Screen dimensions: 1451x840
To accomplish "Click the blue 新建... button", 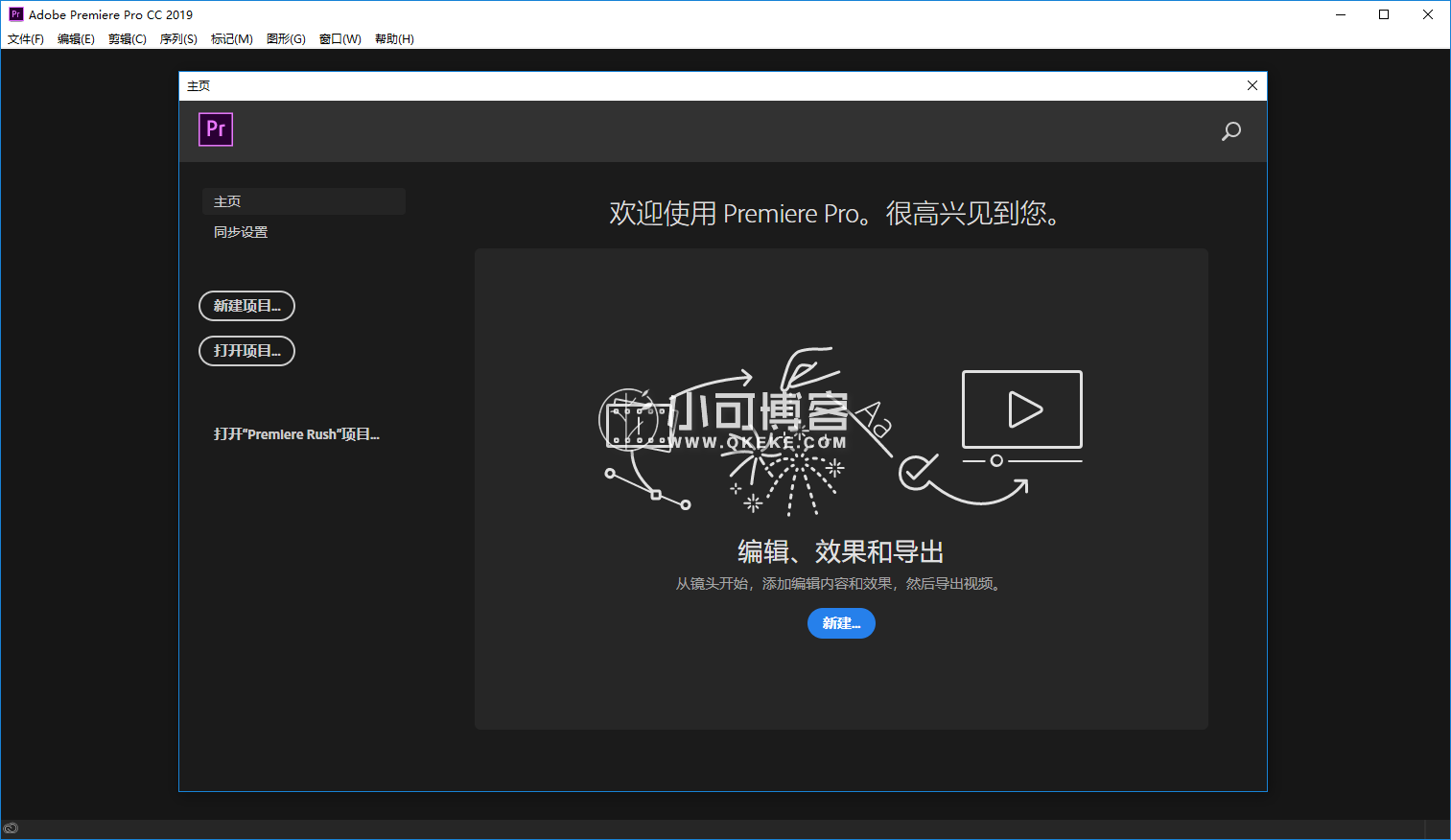I will tap(841, 623).
